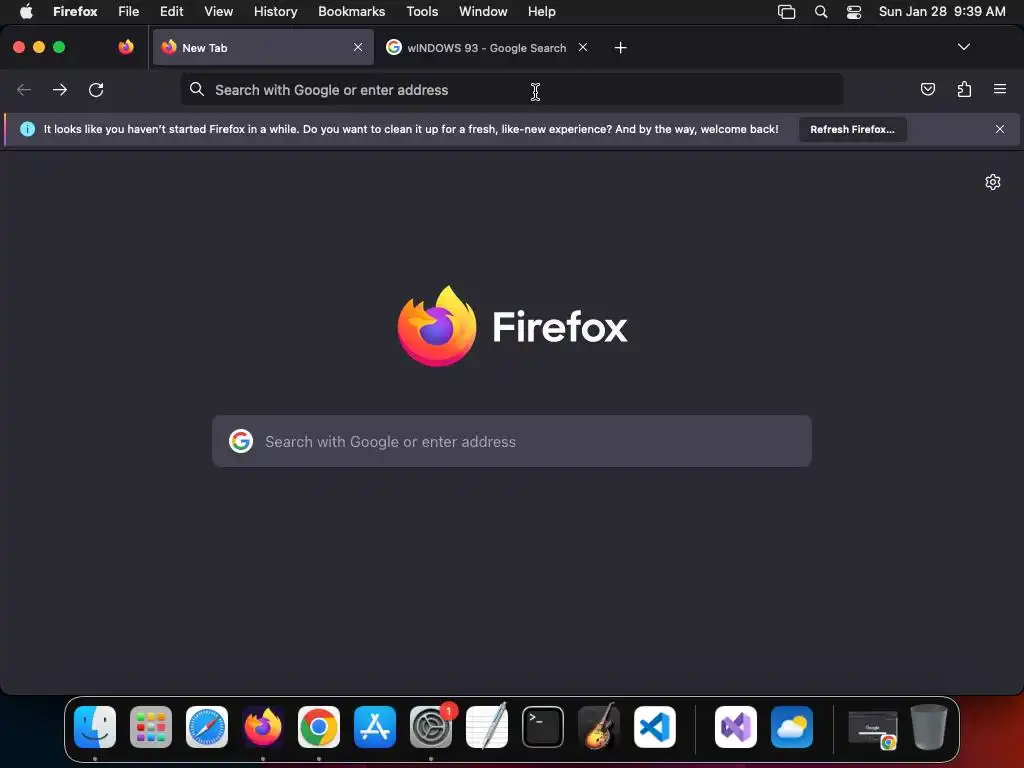Open Safari from the Dock
1024x768 pixels.
(207, 727)
